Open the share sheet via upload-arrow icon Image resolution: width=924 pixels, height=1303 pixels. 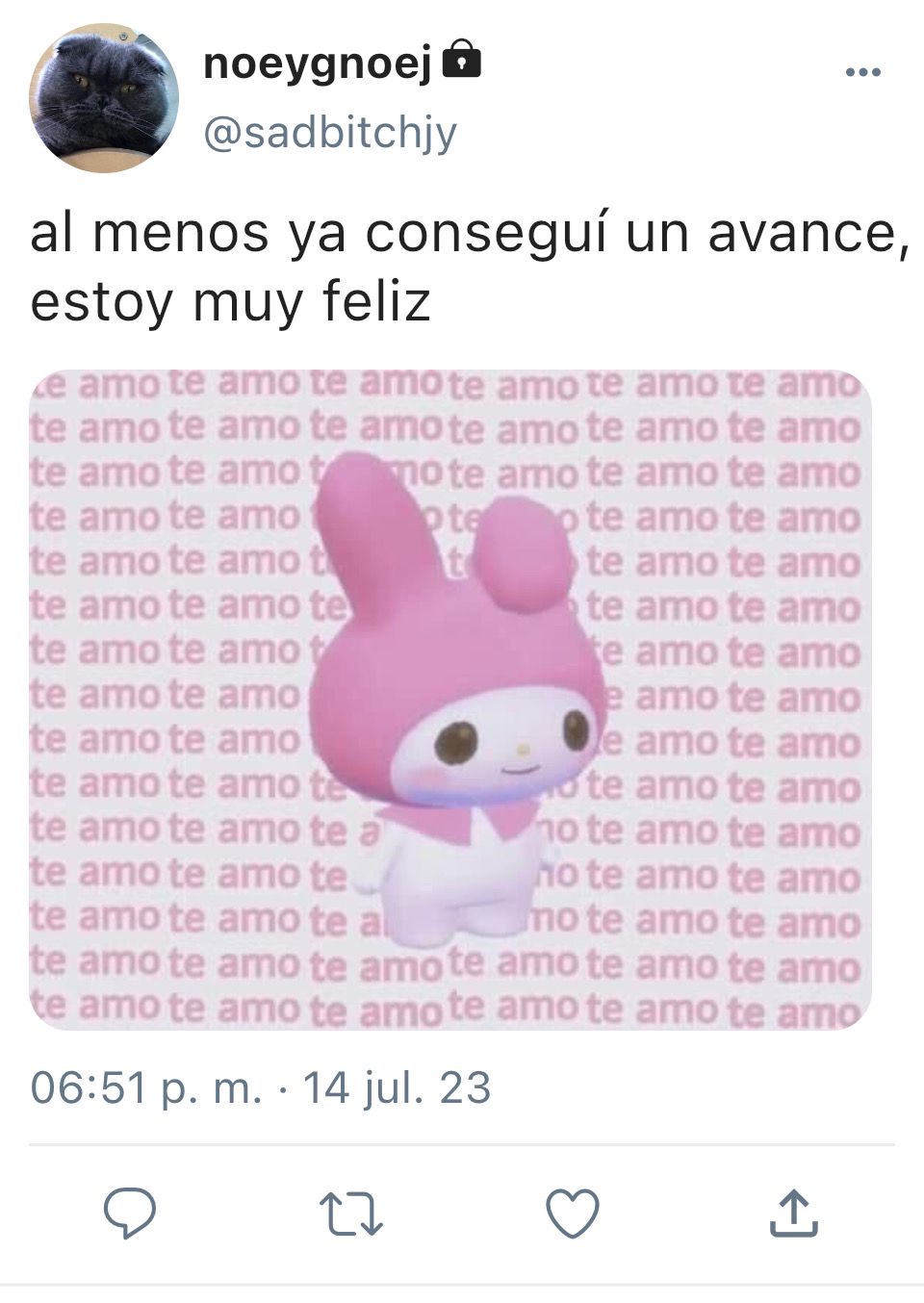[794, 1213]
